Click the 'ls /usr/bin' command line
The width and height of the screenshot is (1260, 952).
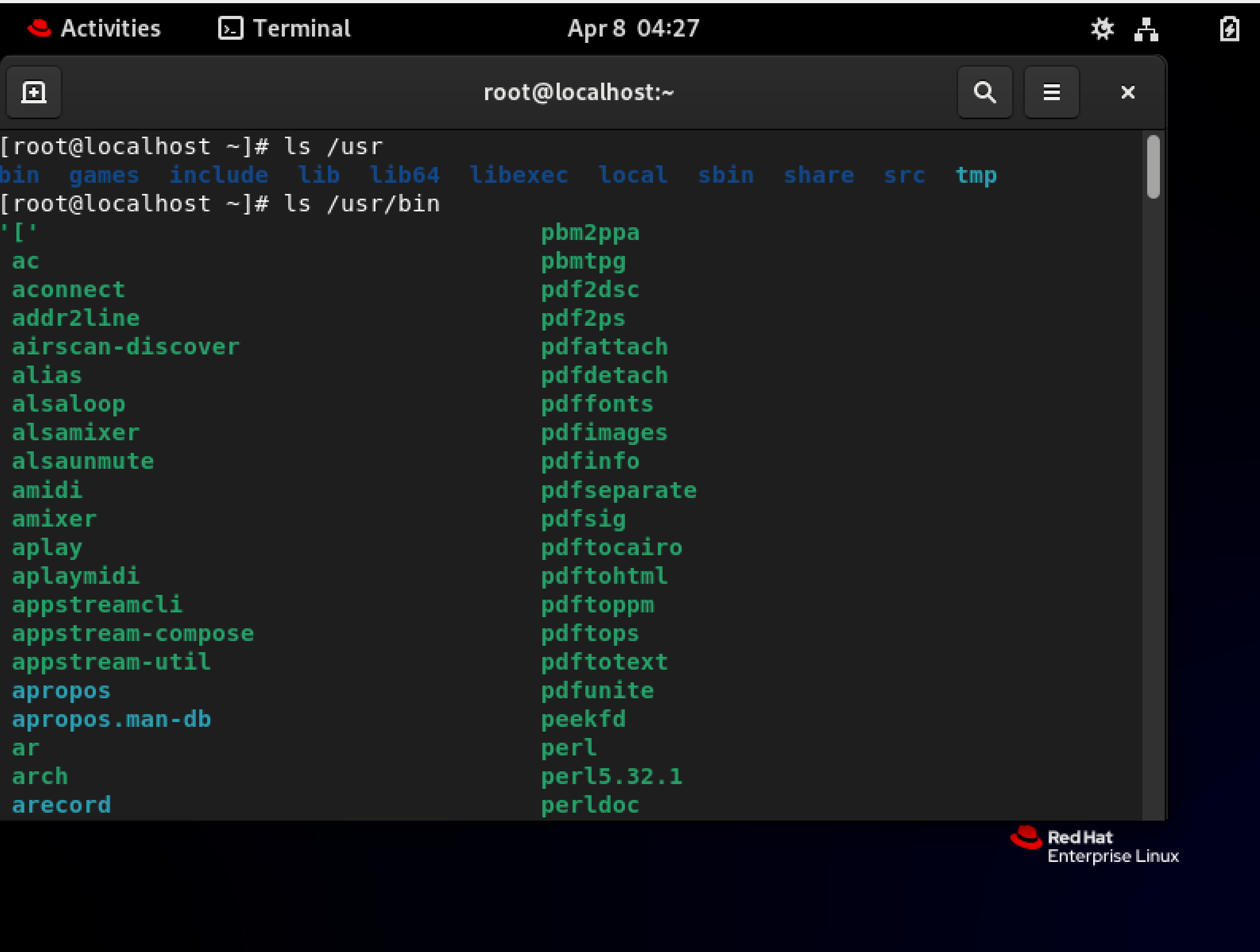click(x=362, y=204)
